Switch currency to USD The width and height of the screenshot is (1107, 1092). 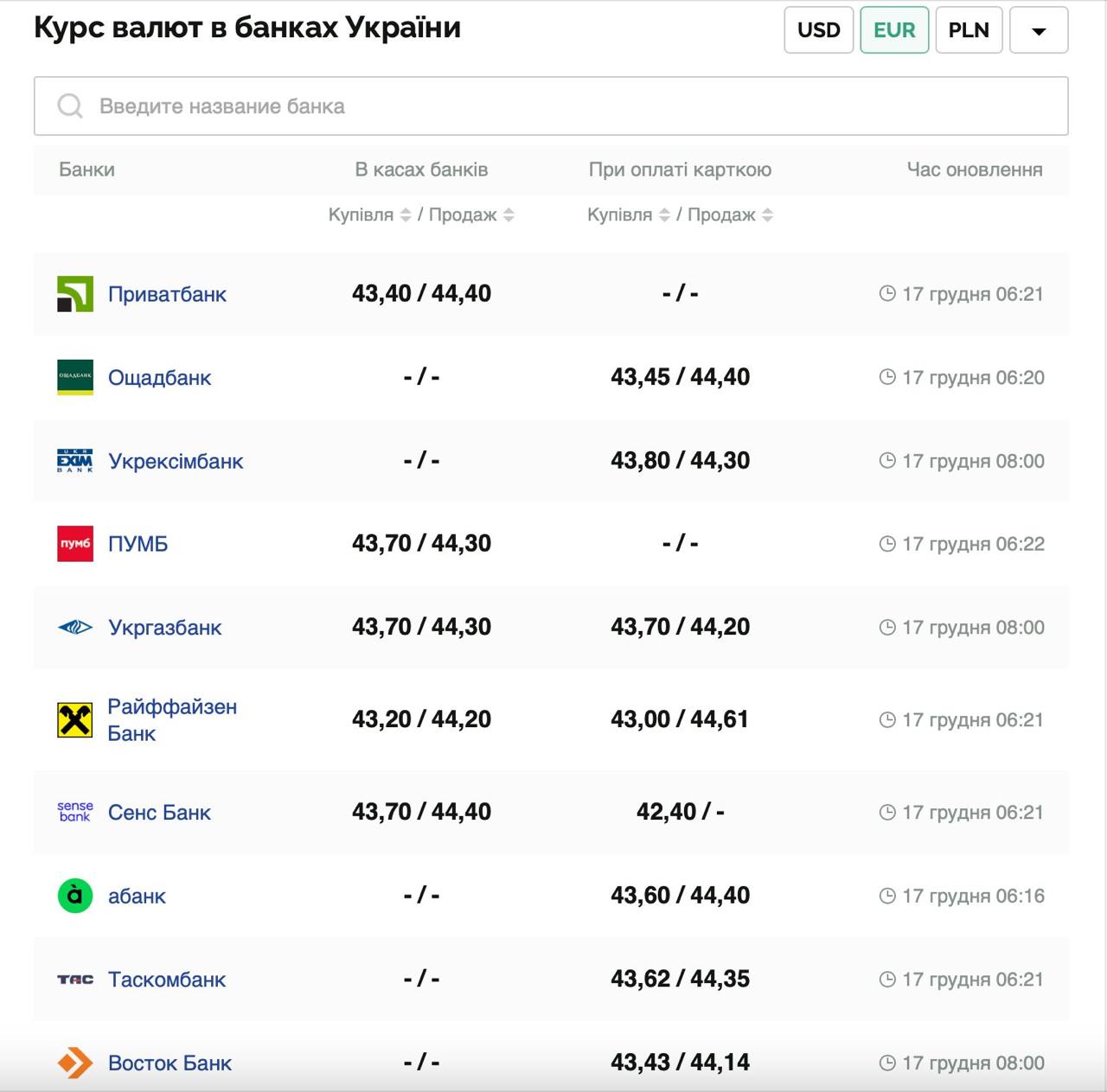[818, 30]
